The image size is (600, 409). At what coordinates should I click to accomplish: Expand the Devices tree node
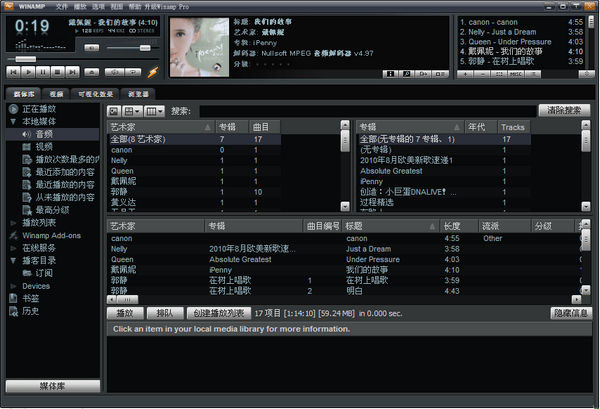13,286
